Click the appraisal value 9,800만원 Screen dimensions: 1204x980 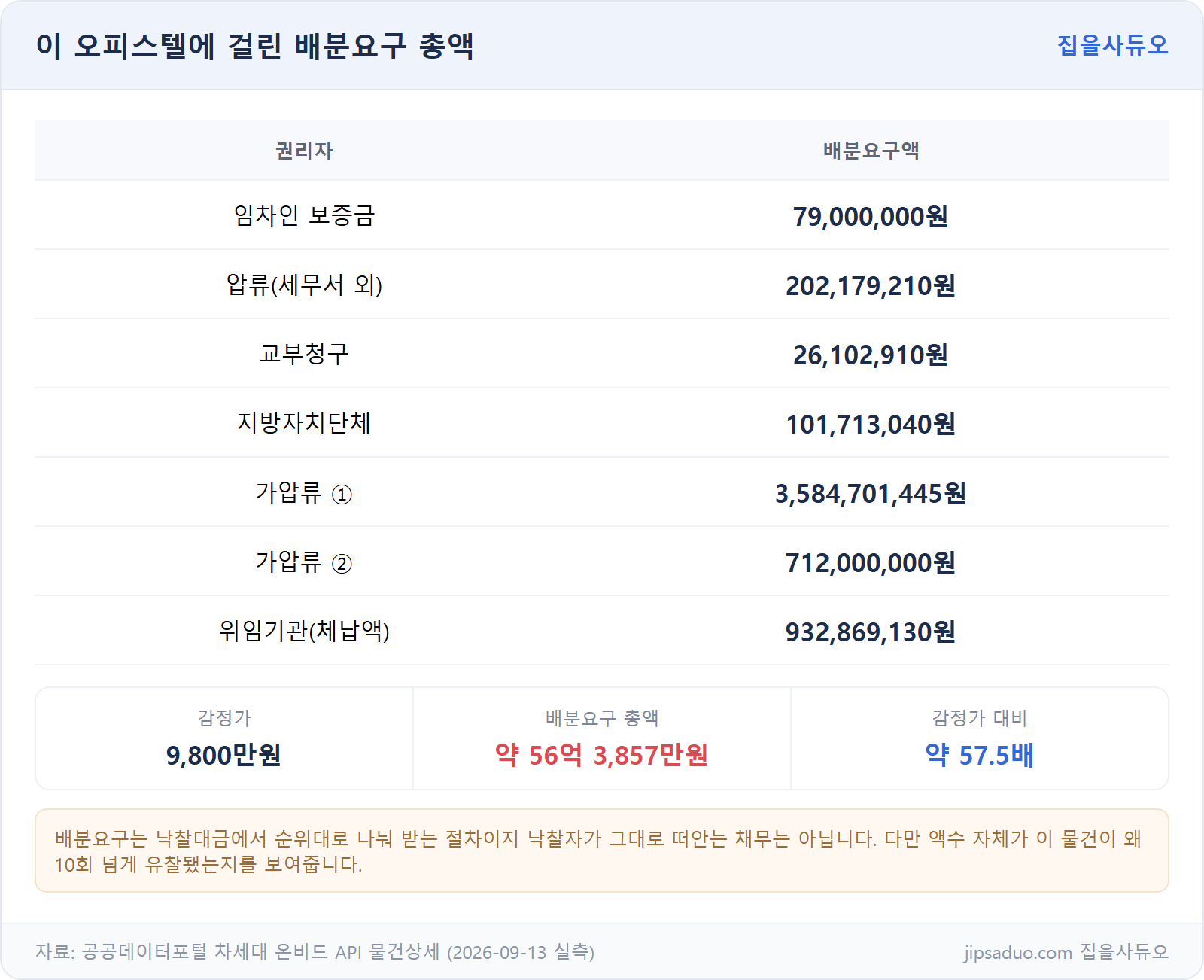(223, 755)
